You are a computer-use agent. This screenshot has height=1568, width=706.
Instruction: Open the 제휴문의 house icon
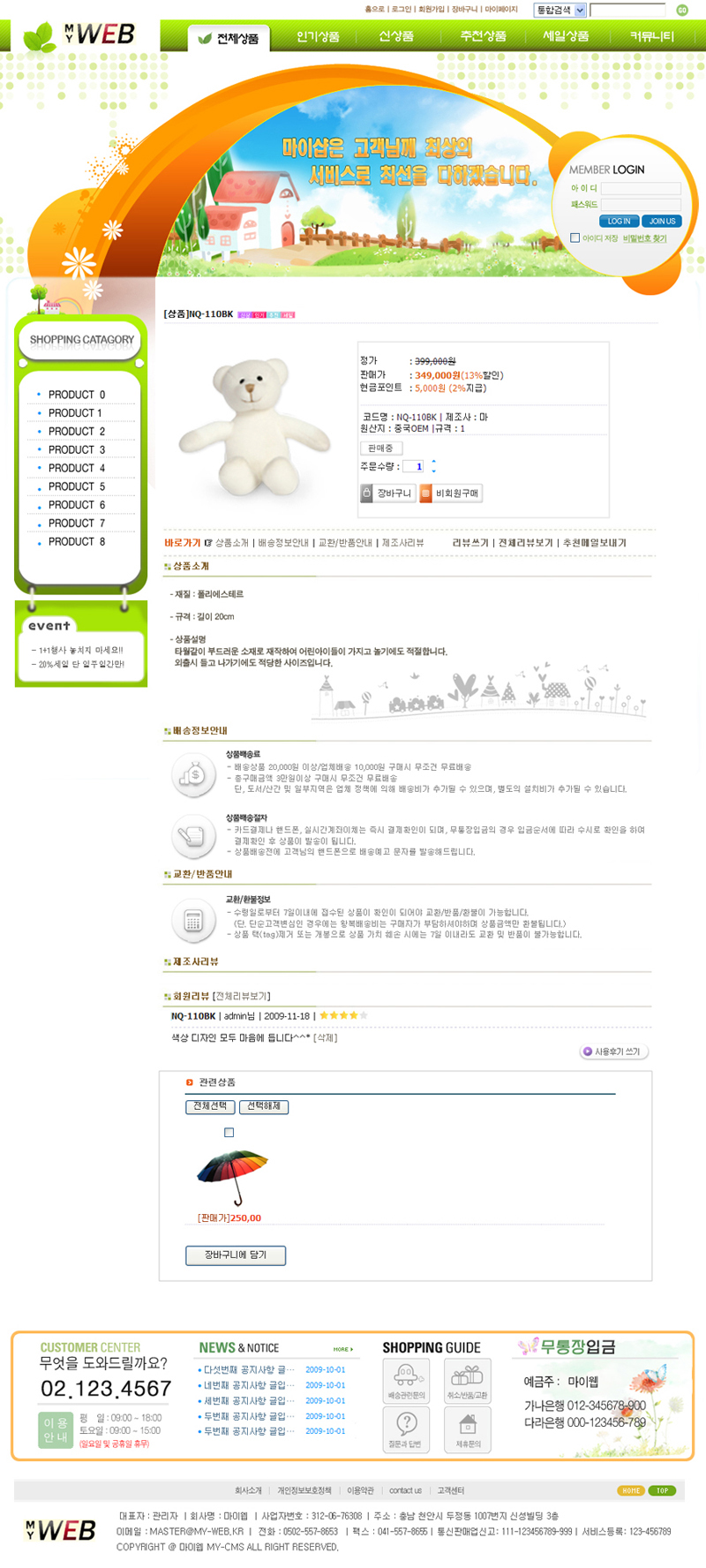(468, 1429)
